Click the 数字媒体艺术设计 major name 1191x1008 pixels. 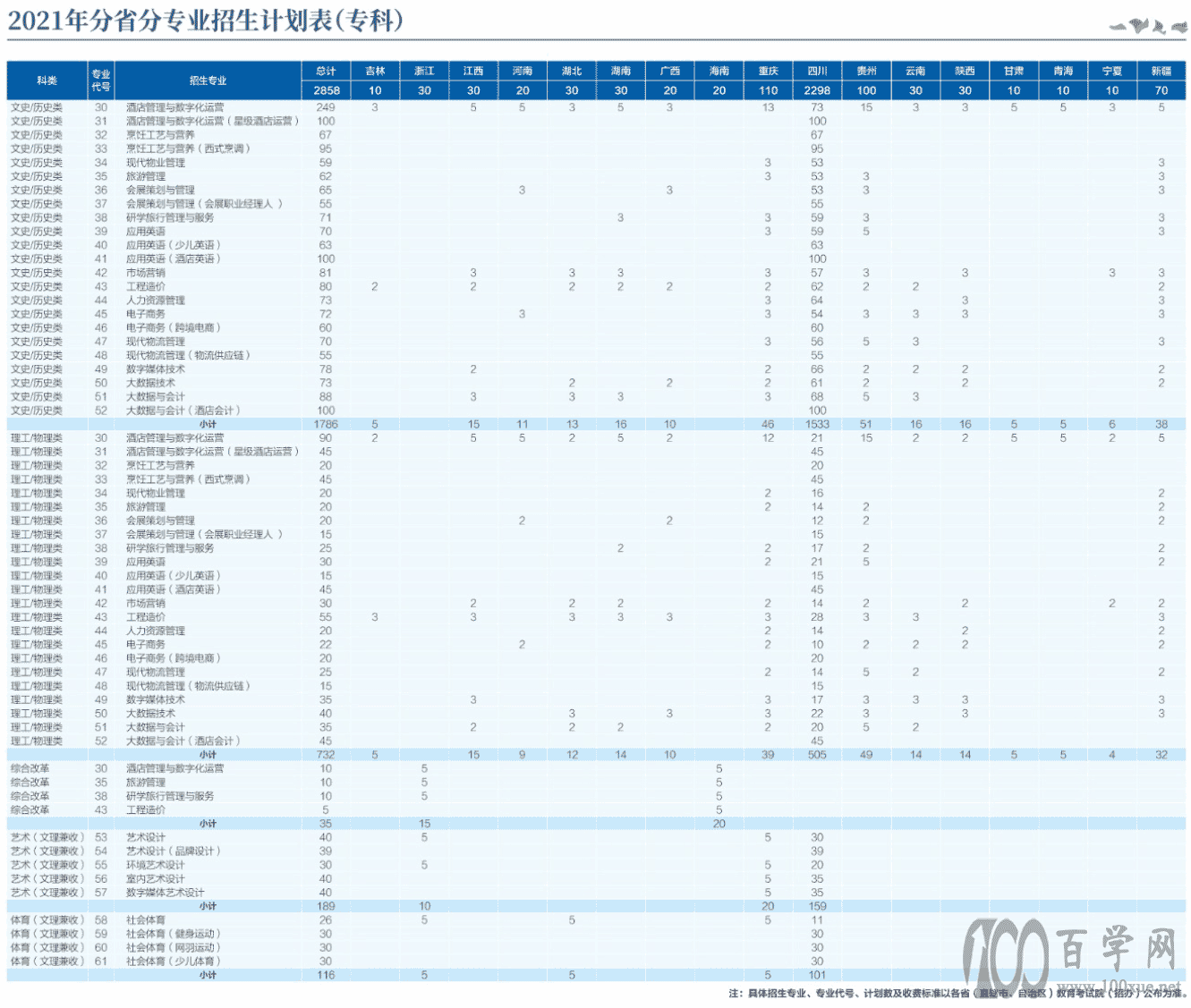[x=165, y=893]
